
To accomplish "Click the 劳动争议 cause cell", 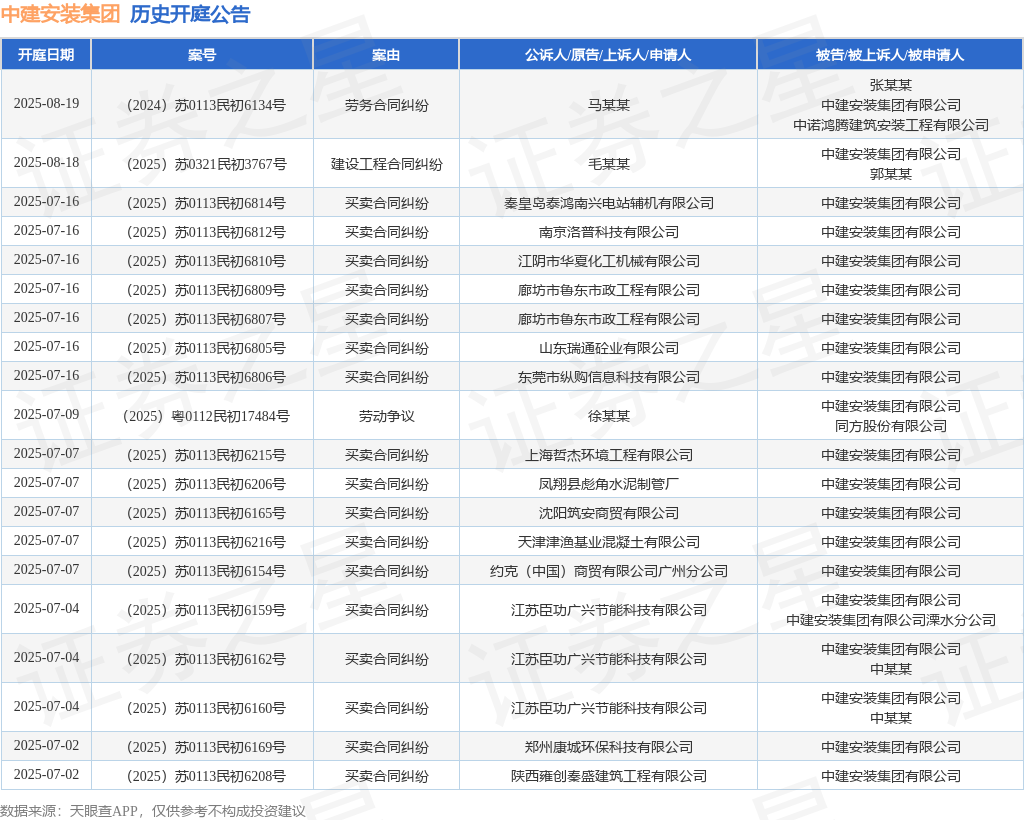I will [x=387, y=416].
